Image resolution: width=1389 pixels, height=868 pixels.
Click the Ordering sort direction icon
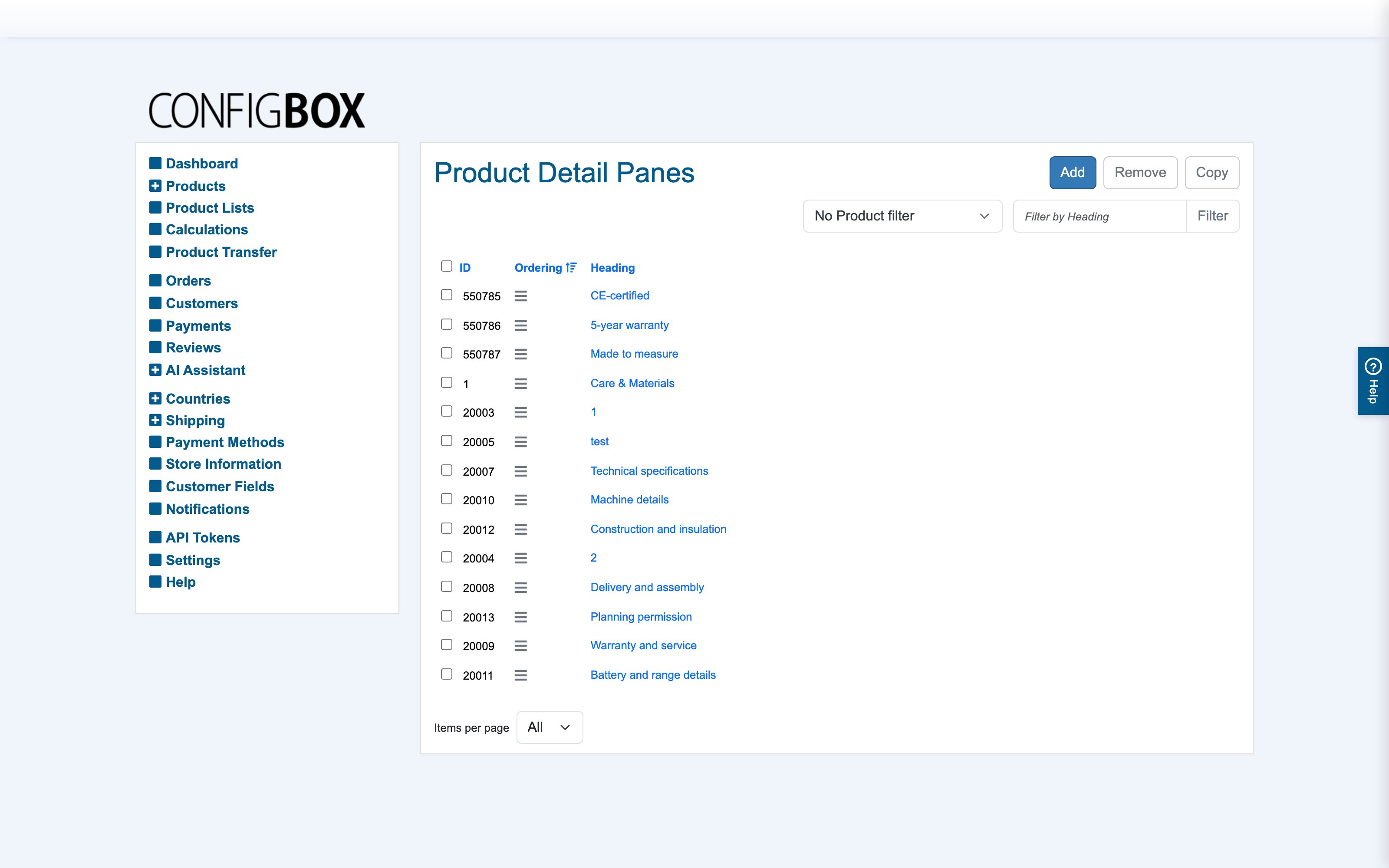[x=571, y=267]
